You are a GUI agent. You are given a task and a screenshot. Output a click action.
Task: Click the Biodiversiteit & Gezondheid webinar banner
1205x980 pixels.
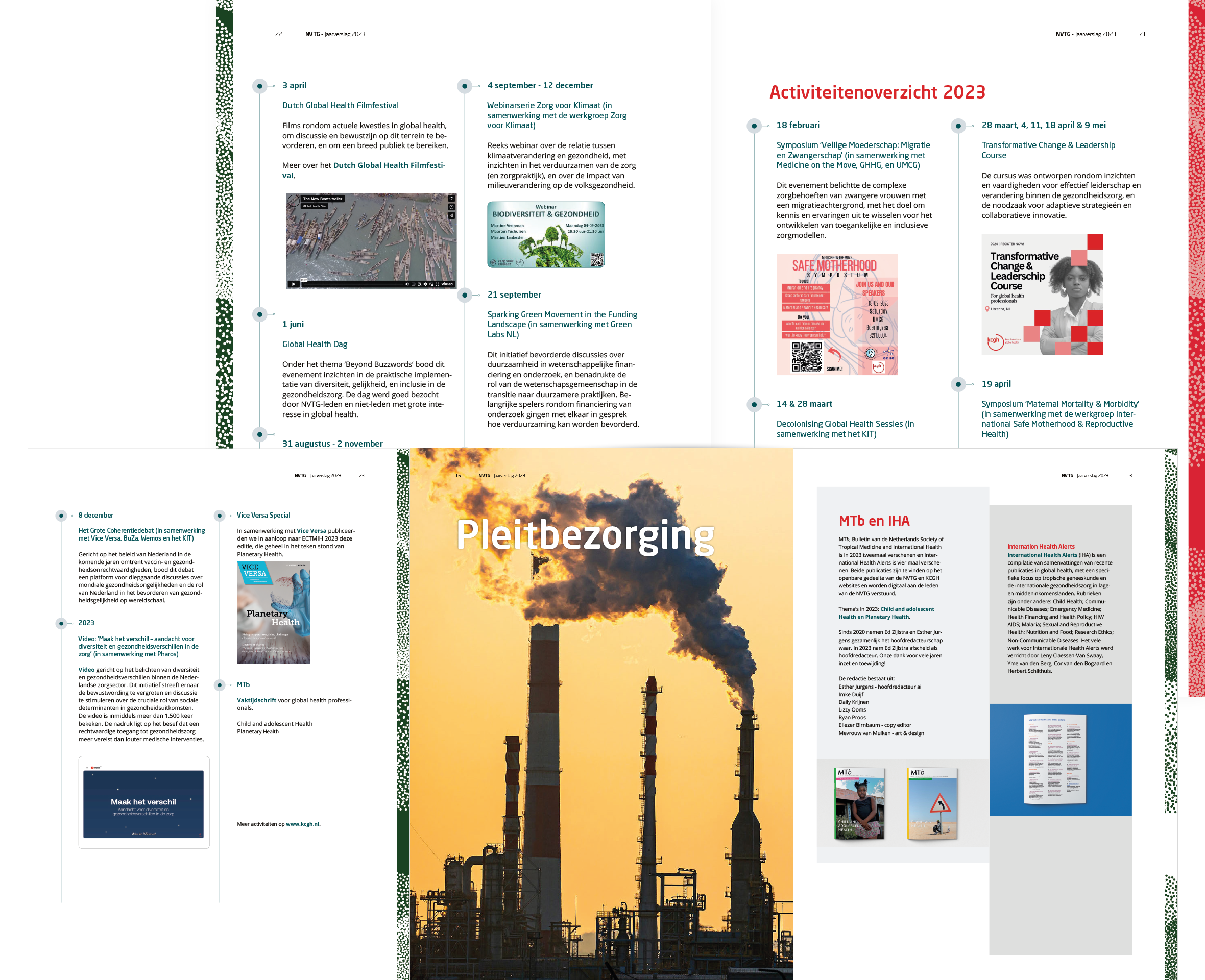pos(546,234)
